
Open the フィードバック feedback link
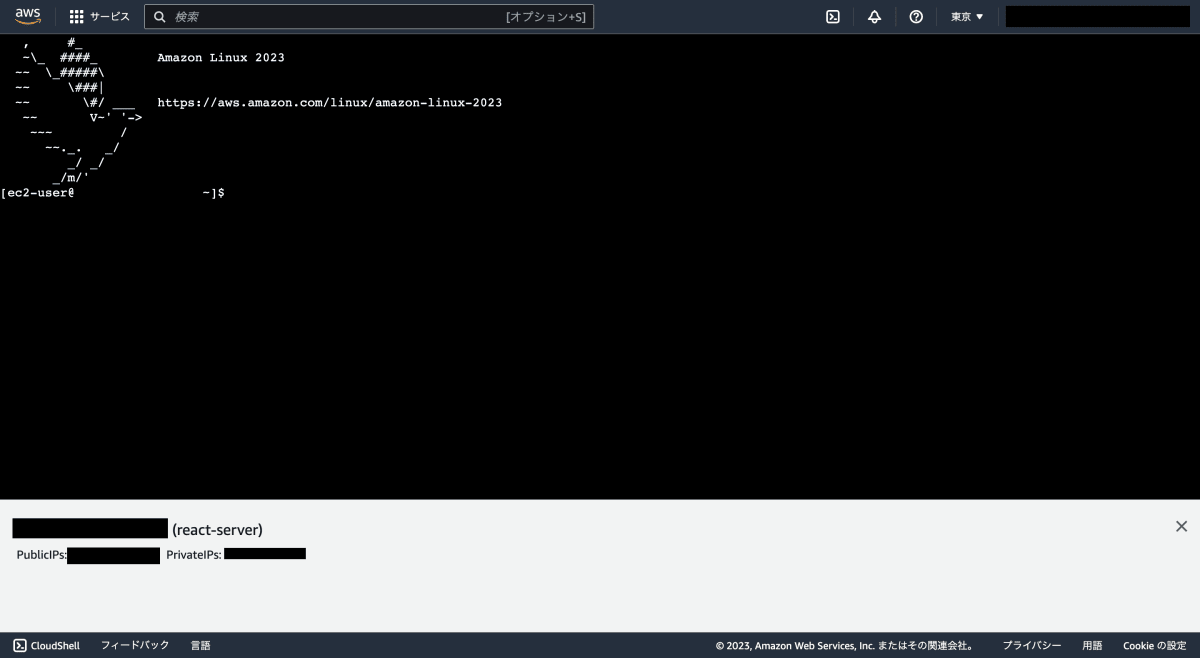click(x=135, y=646)
